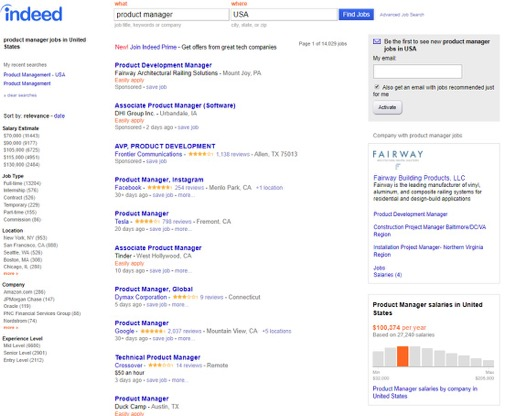Click highlighted orange salary bar
This screenshot has width=505, height=416.
click(402, 356)
